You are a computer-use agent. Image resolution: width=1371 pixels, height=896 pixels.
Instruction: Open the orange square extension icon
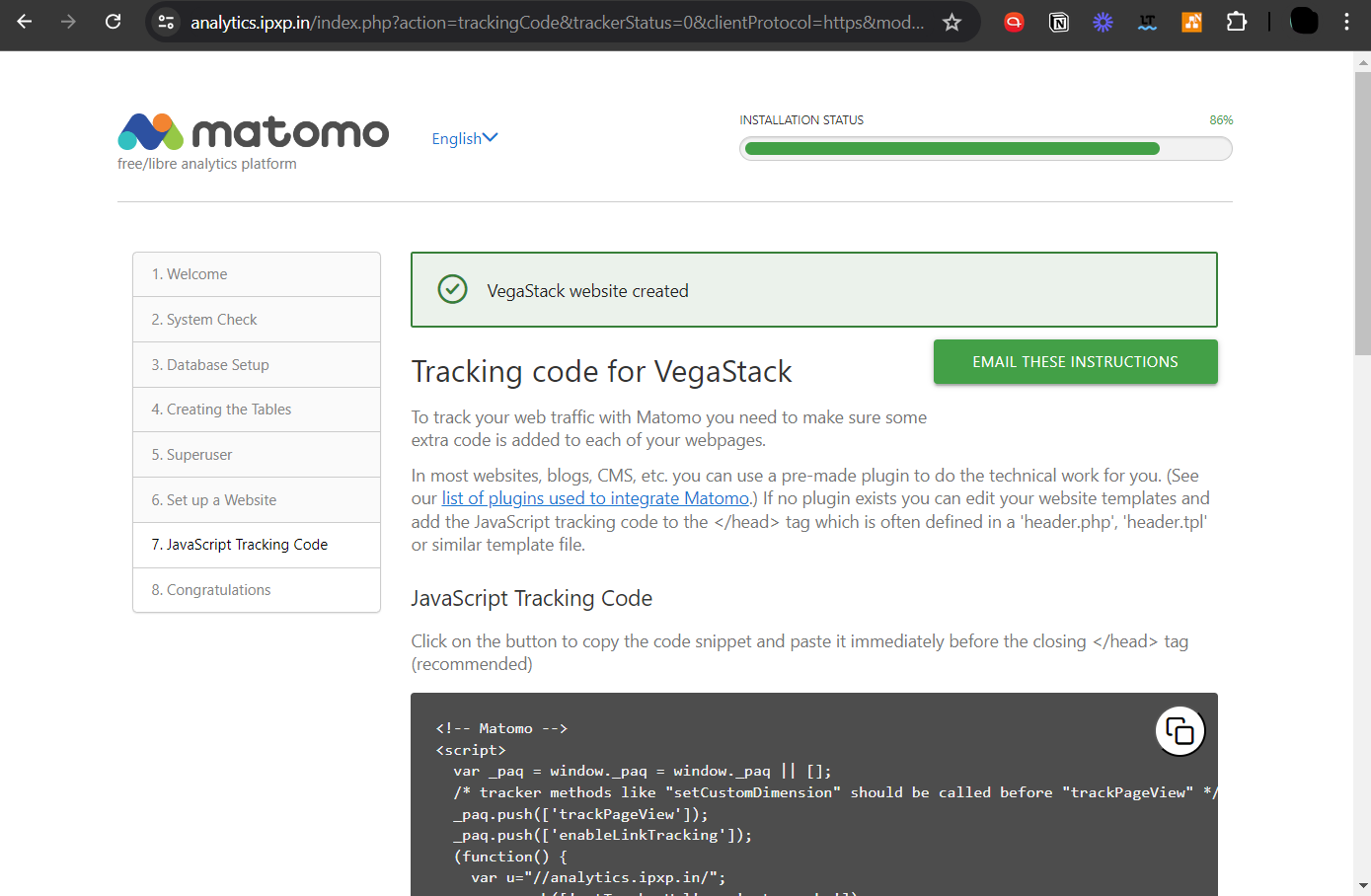(1192, 22)
